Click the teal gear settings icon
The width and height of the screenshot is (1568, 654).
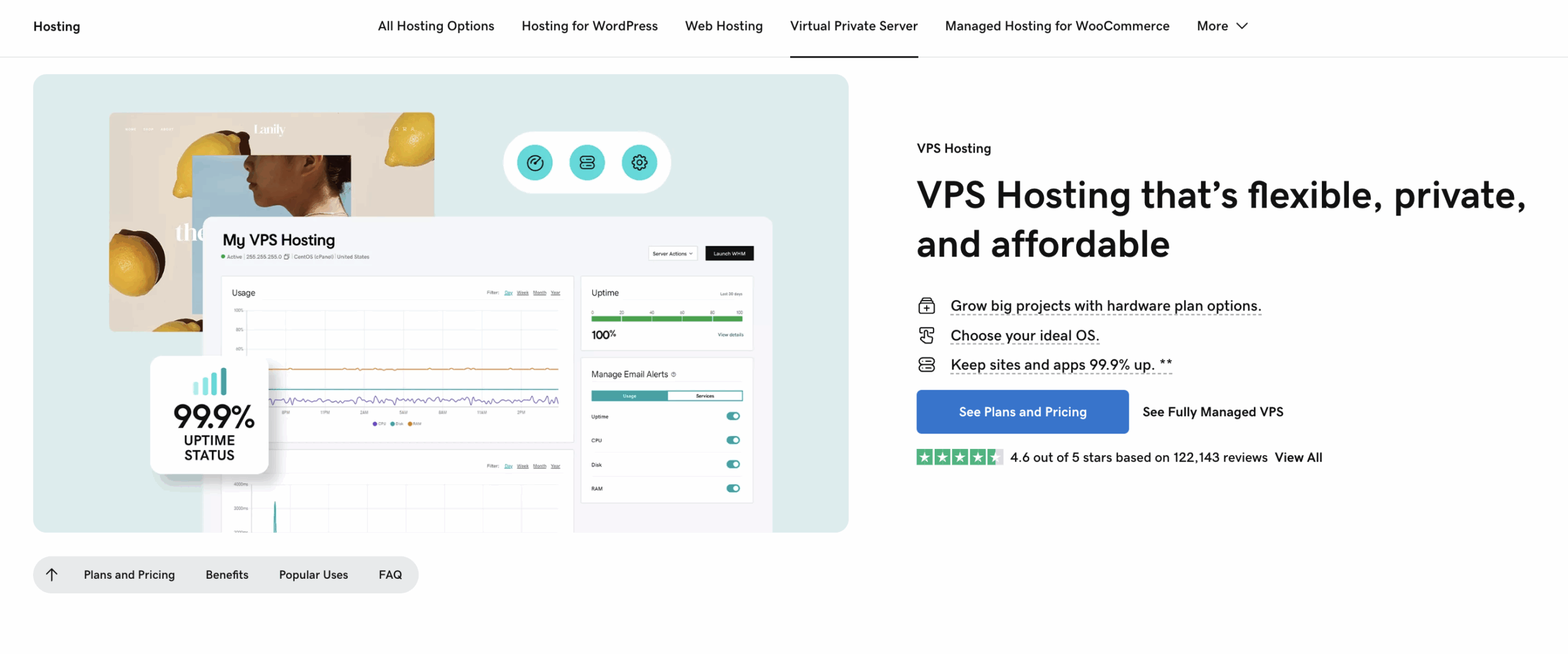coord(639,162)
